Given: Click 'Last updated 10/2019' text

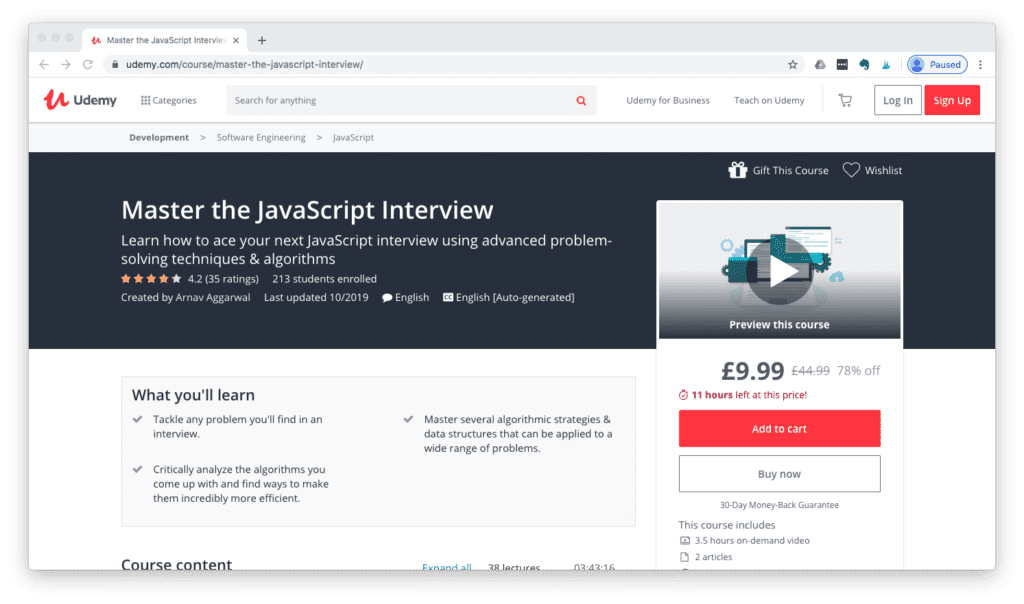Looking at the screenshot, I should [316, 297].
